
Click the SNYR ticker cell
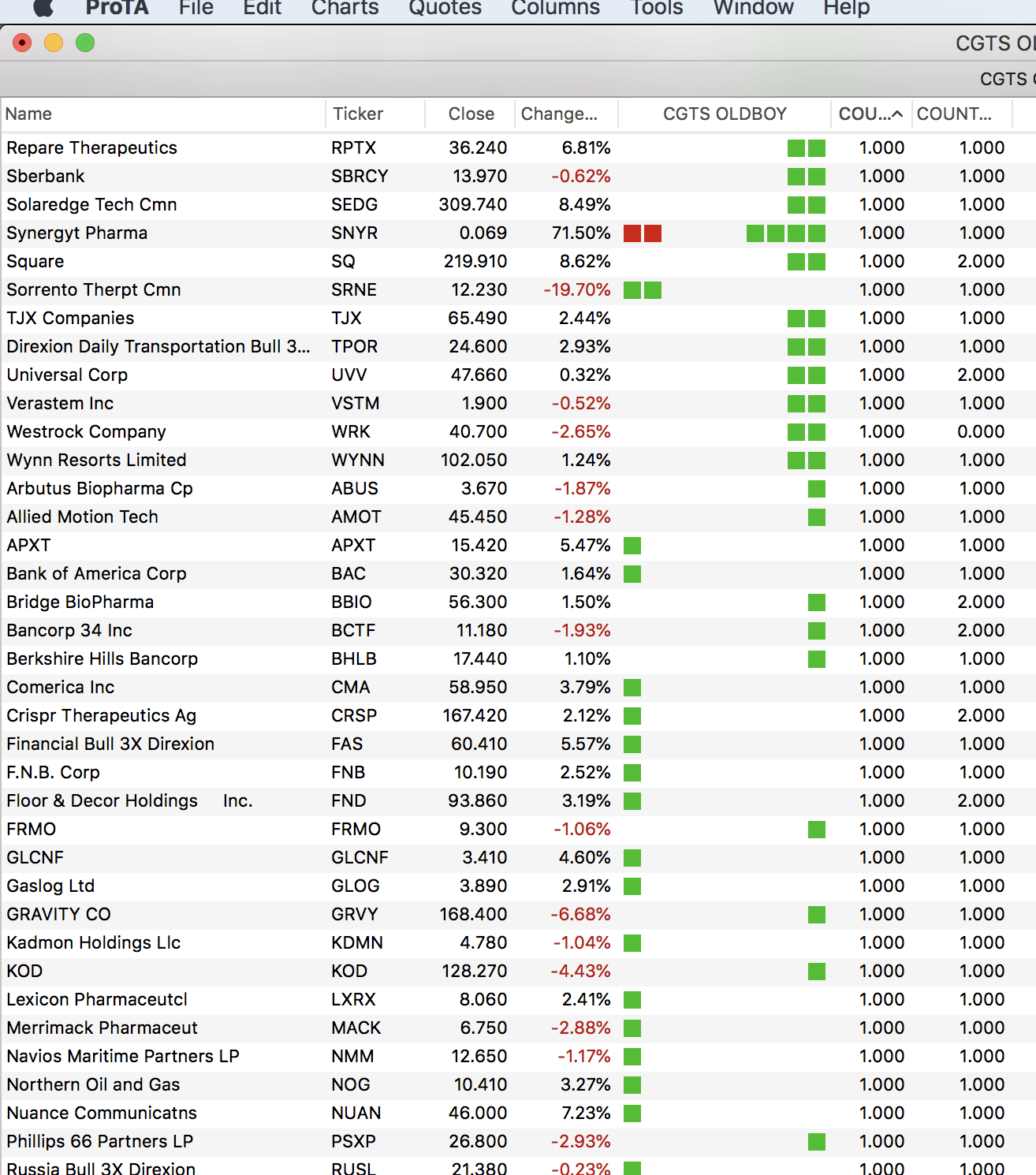pos(355,233)
